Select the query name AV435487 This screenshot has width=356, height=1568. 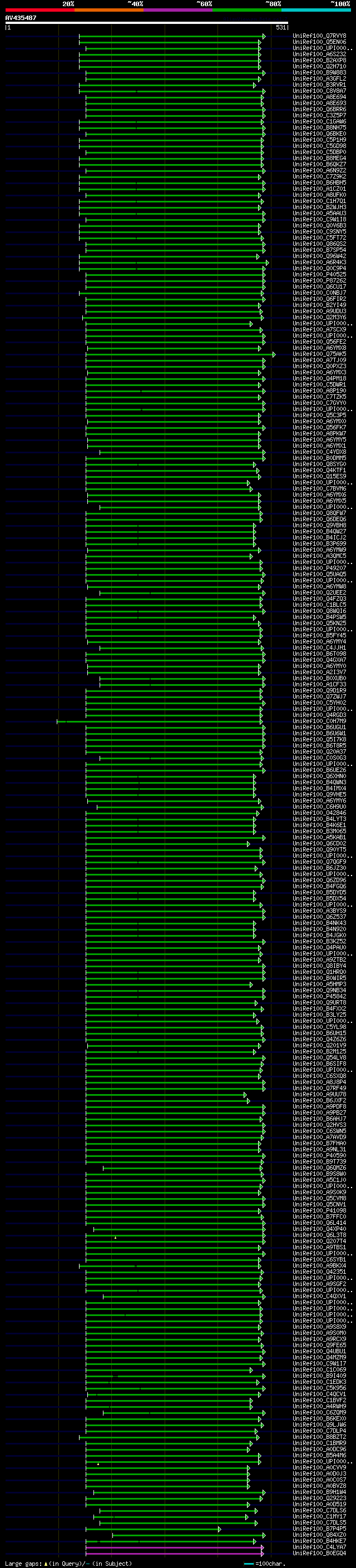point(21,18)
